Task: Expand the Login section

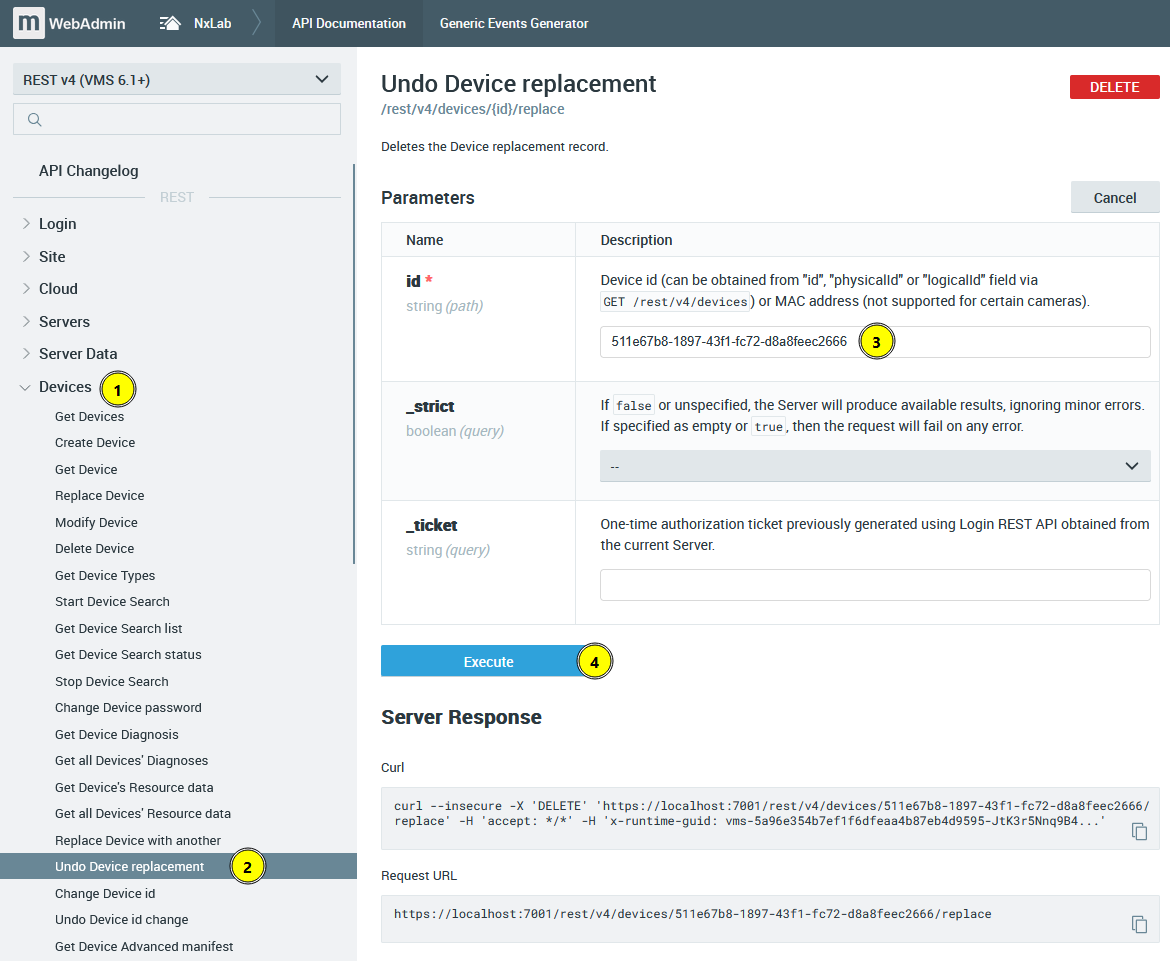Action: click(26, 224)
